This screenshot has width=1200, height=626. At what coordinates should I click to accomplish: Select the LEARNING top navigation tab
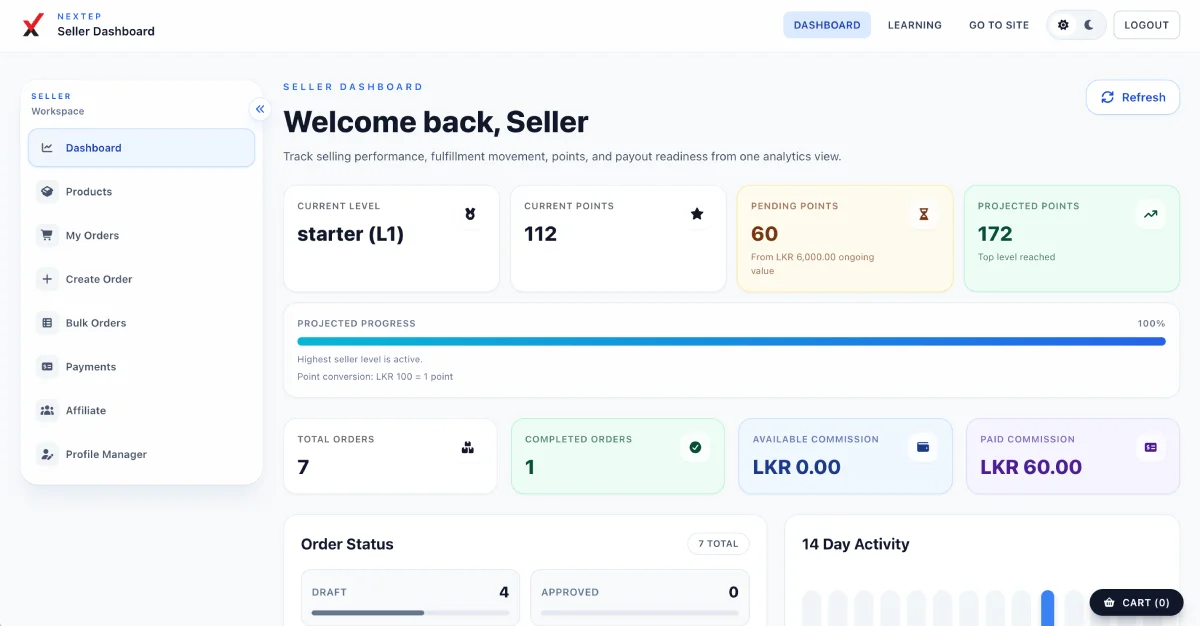click(915, 25)
